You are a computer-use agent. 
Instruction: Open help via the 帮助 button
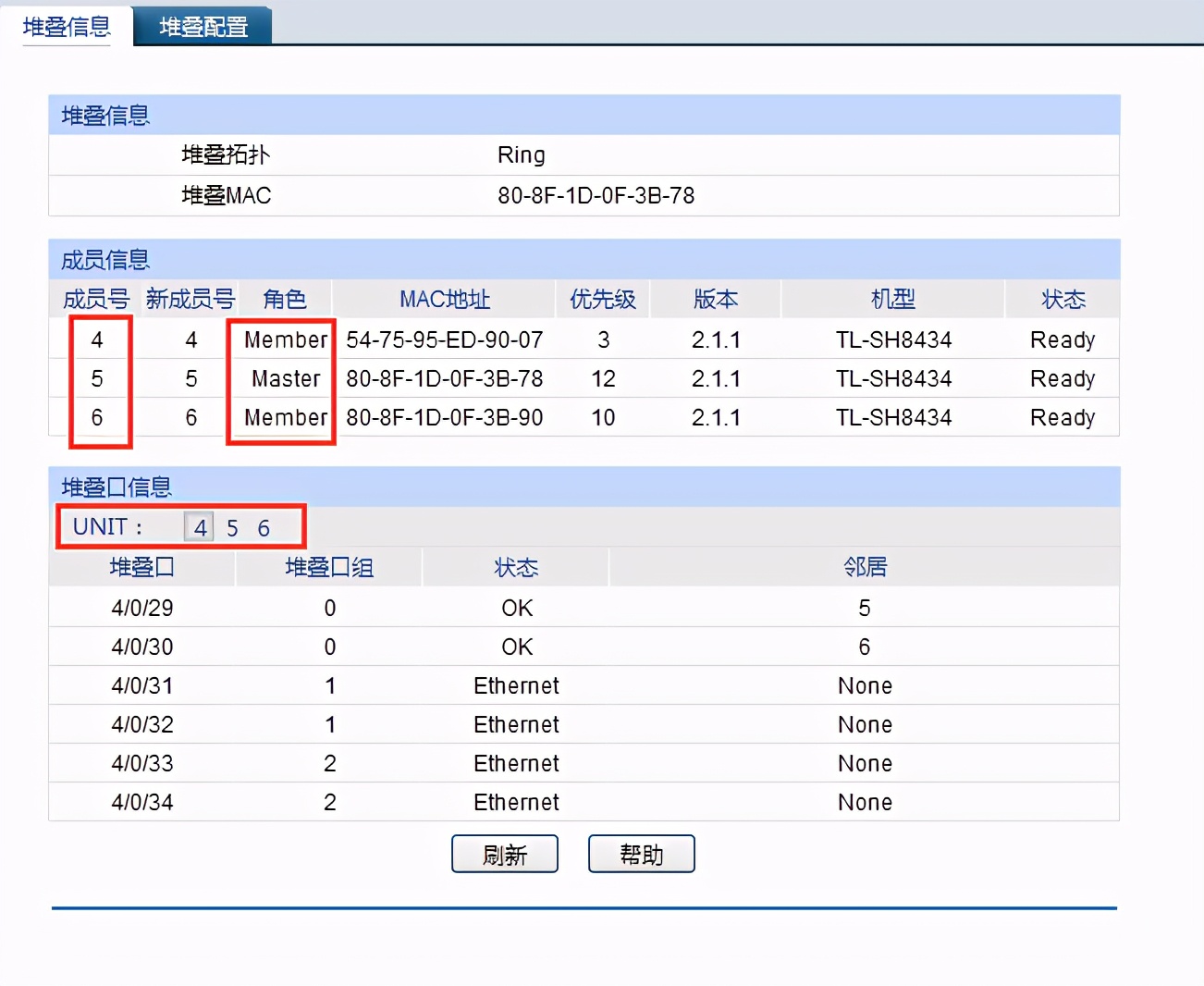click(x=641, y=853)
